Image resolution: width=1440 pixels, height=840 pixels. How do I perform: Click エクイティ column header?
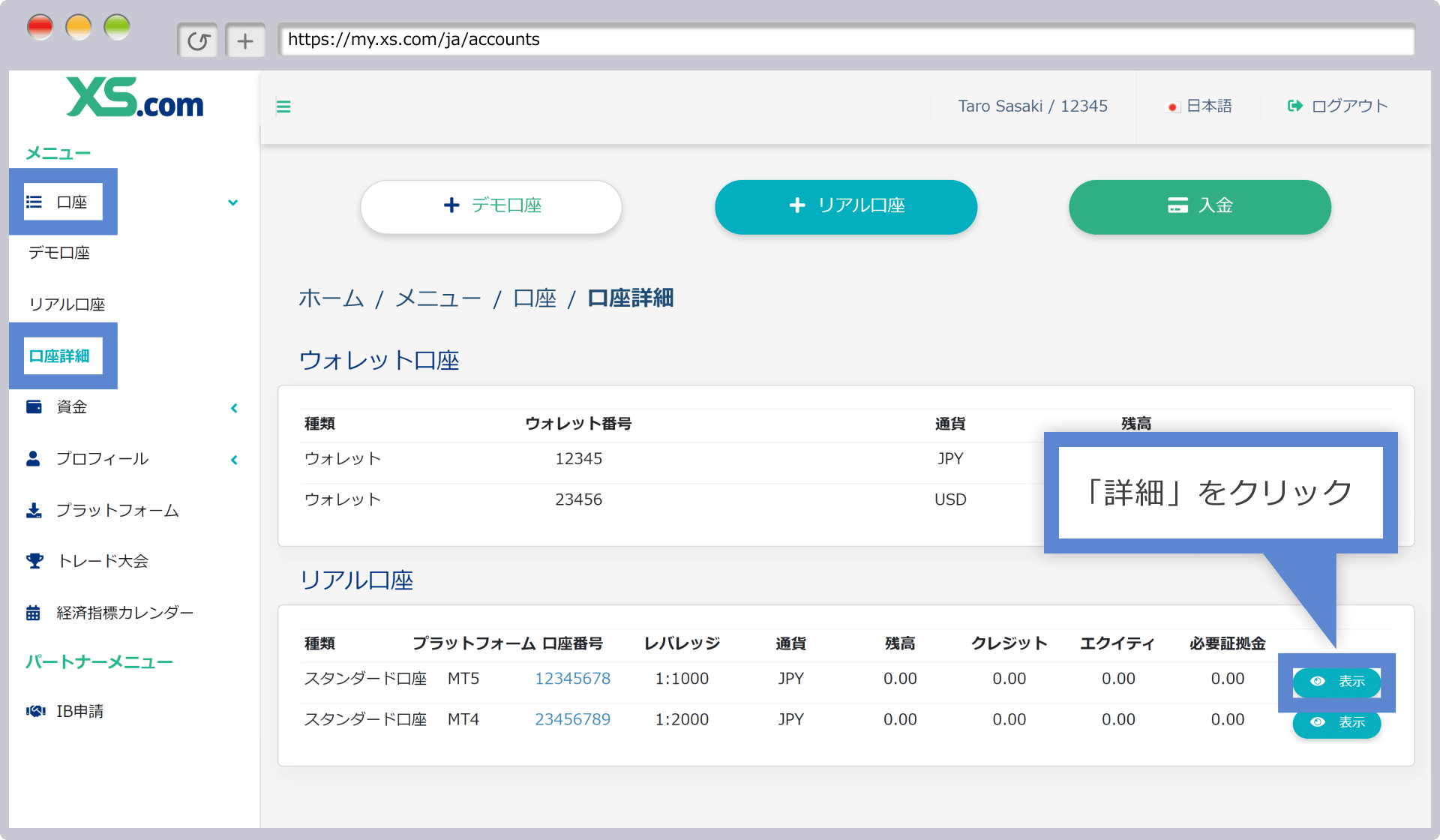[x=1117, y=643]
